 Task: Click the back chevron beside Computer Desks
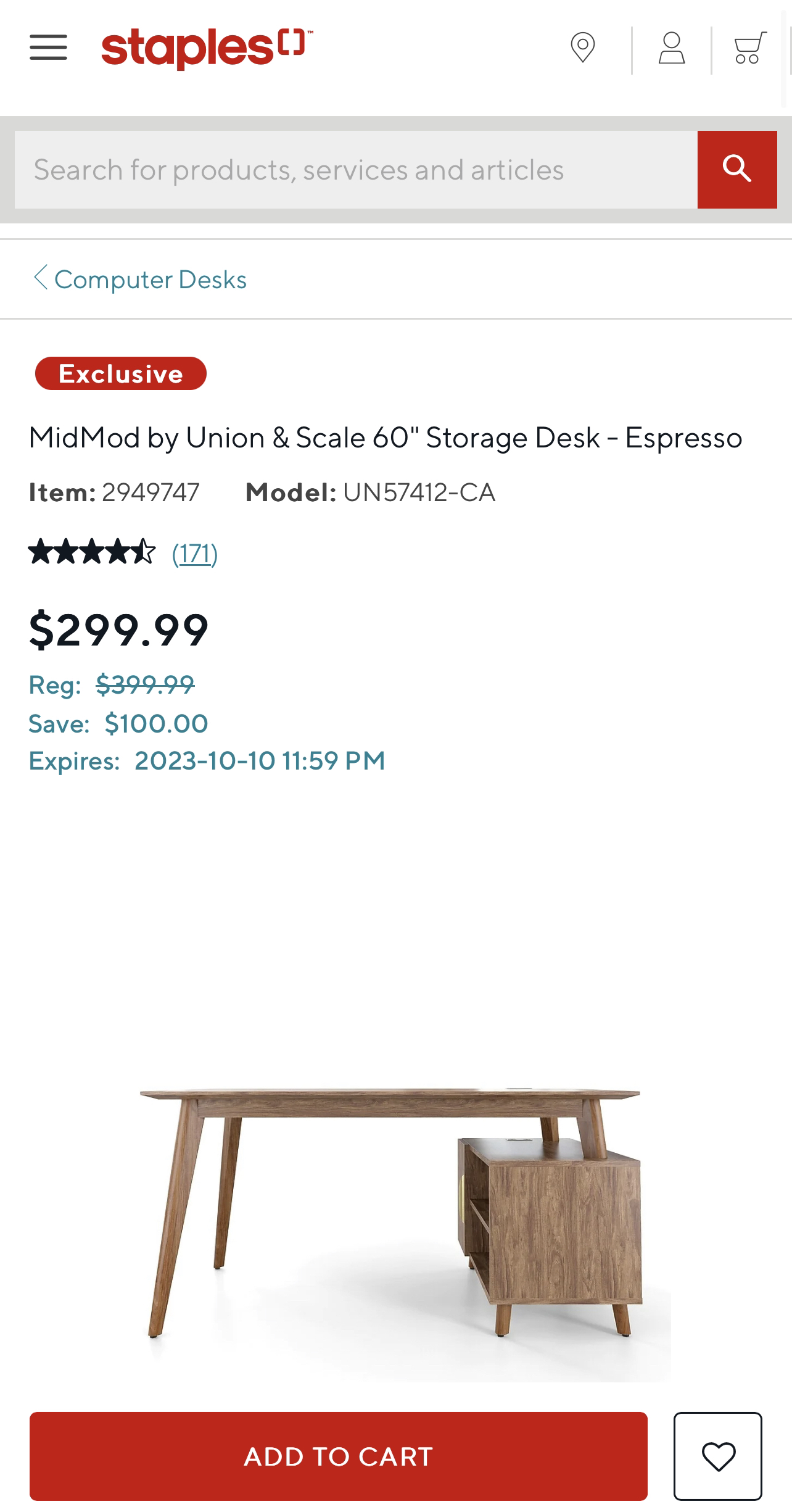(41, 279)
